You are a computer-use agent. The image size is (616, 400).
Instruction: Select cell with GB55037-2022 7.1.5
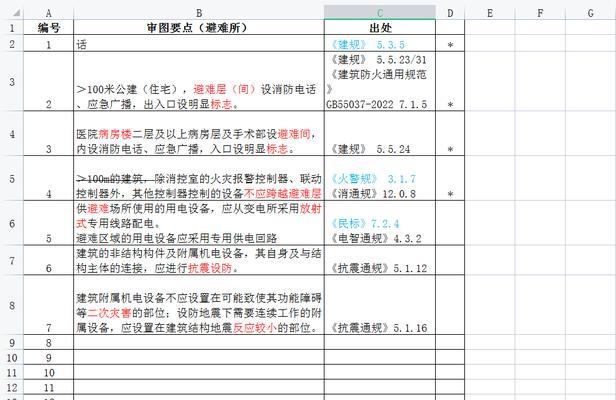point(380,81)
